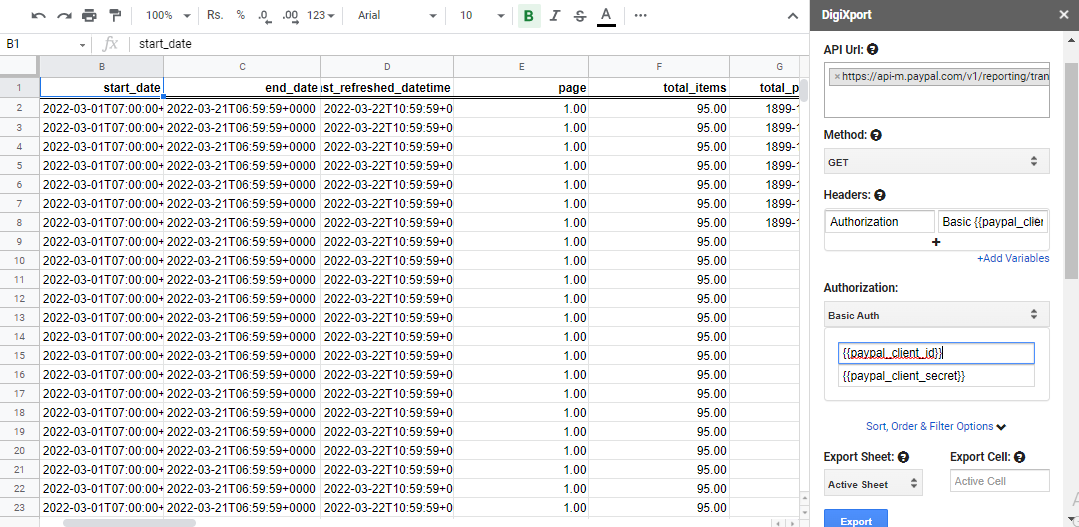The image size is (1079, 527).
Task: Select the start_date header cell
Action: coord(102,87)
